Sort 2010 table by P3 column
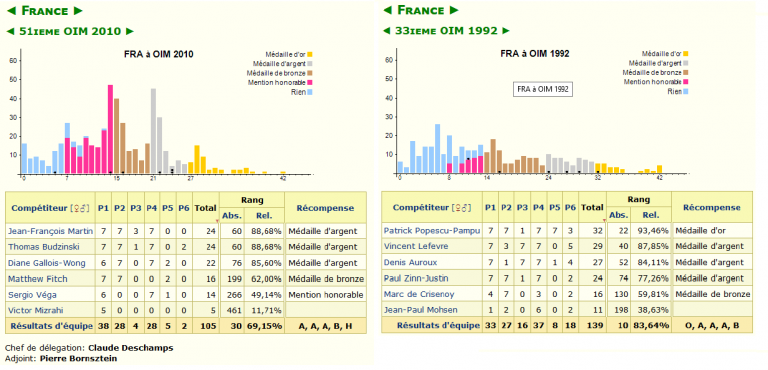Screen dimensions: 768x370 click(x=136, y=208)
